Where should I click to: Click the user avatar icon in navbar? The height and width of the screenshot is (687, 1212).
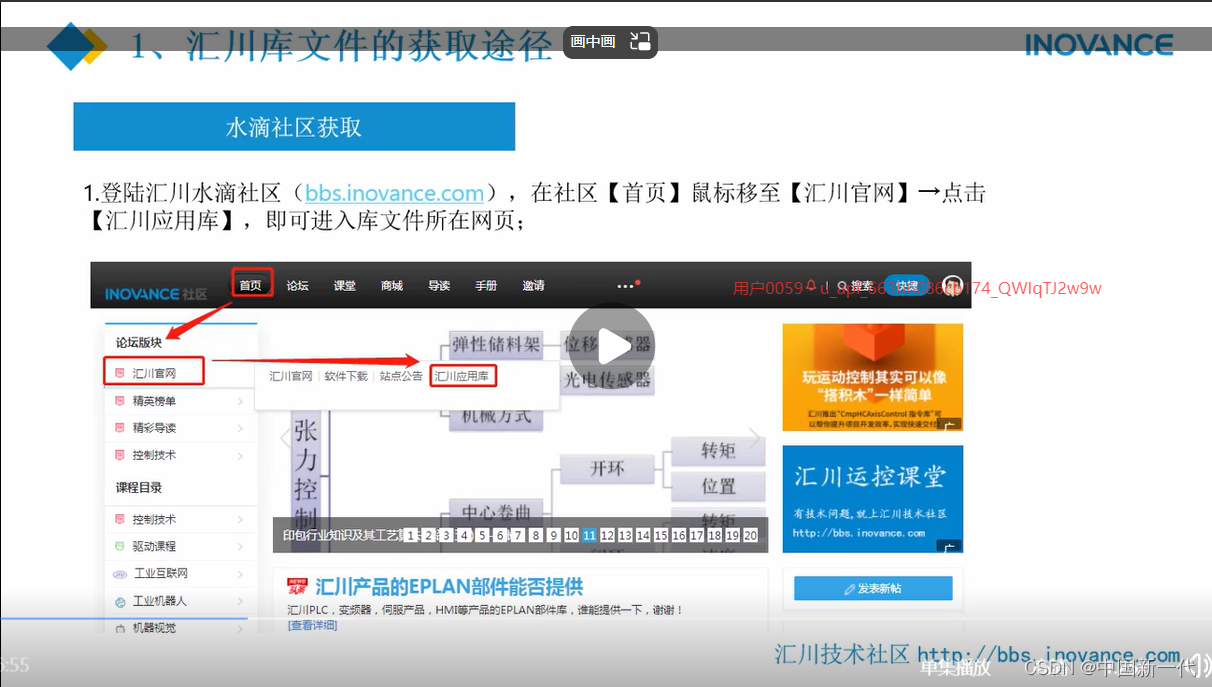point(953,285)
